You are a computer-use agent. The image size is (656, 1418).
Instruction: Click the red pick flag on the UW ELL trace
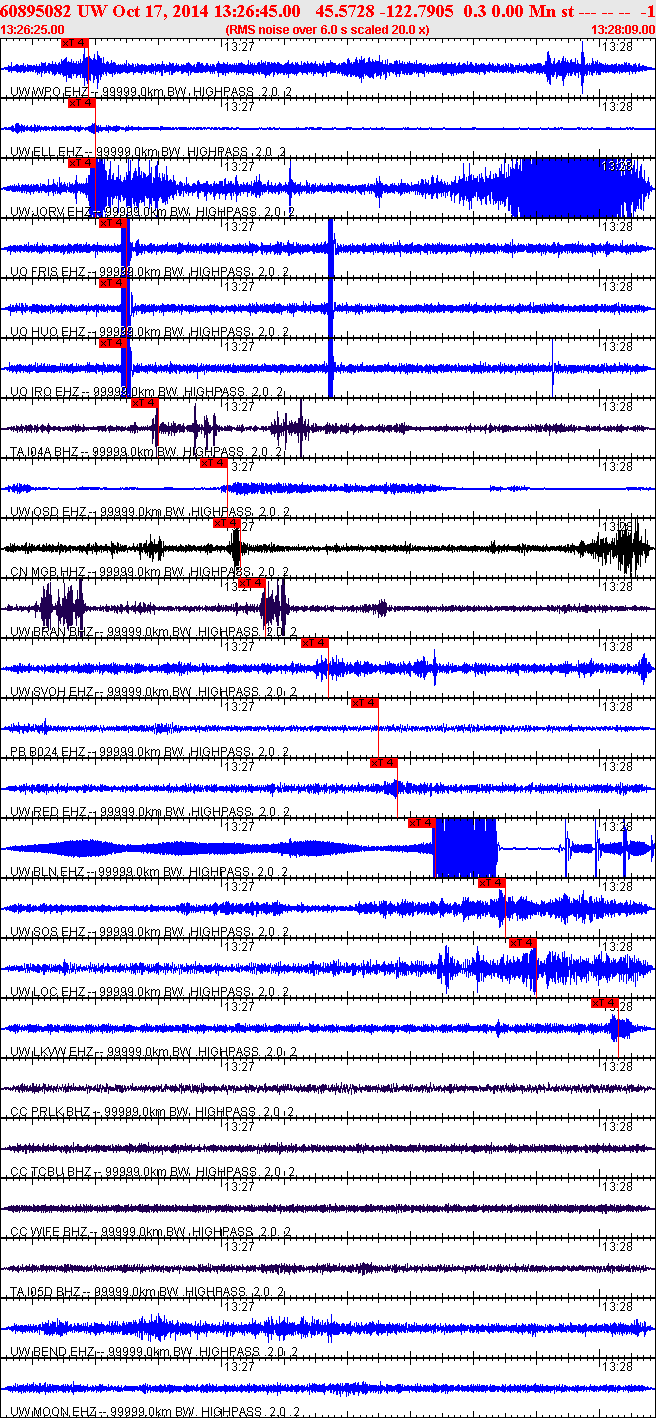pyautogui.click(x=81, y=103)
